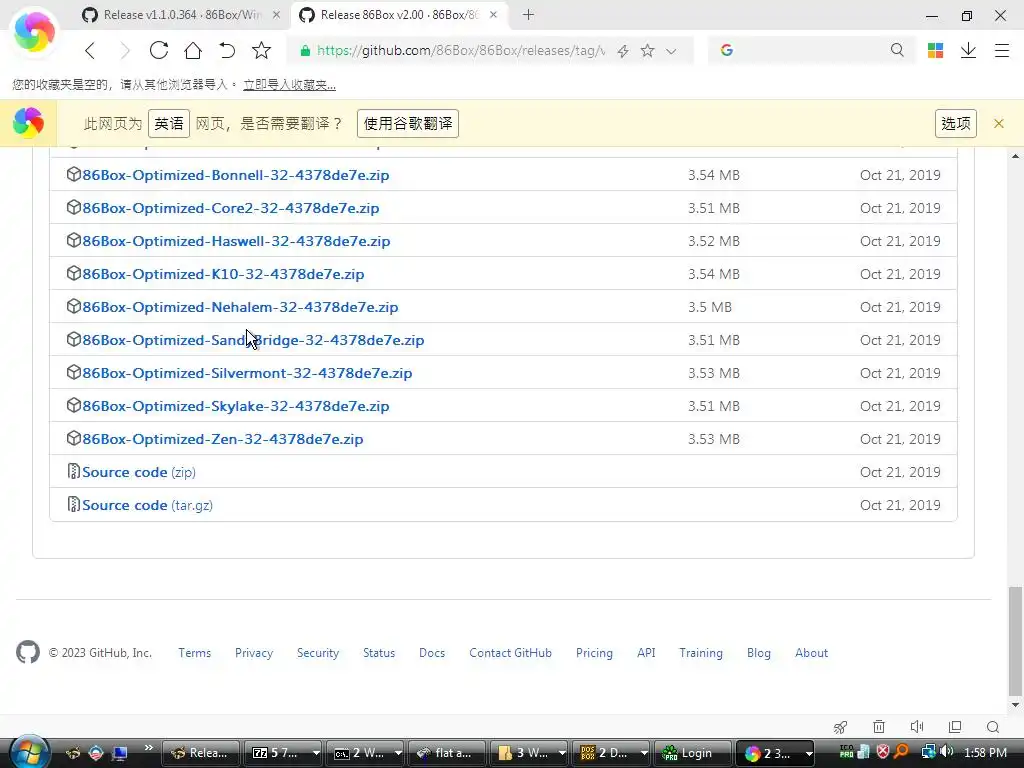
Task: Download 86Box-Optimized-Nehalem-32 zip
Action: 240,307
